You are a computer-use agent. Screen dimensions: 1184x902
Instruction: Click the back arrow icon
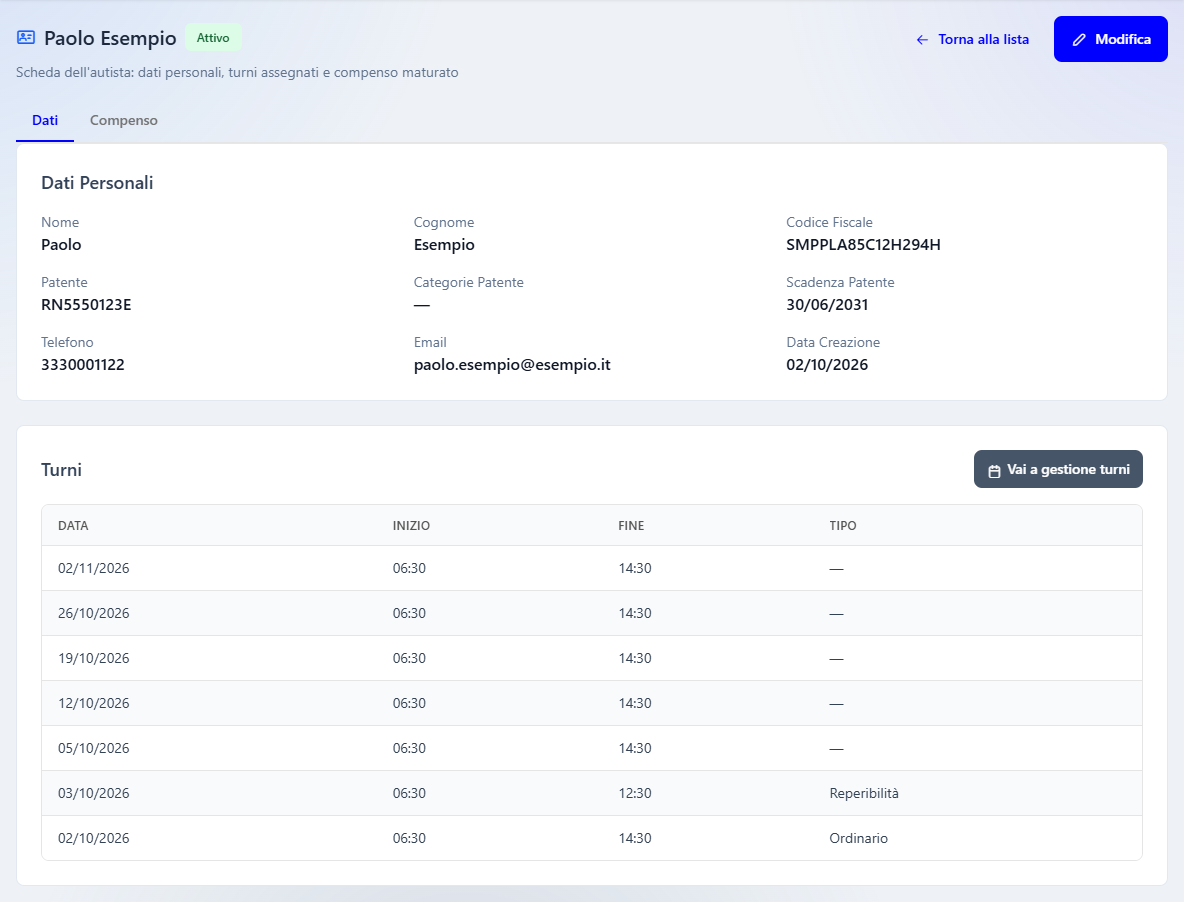tap(922, 39)
